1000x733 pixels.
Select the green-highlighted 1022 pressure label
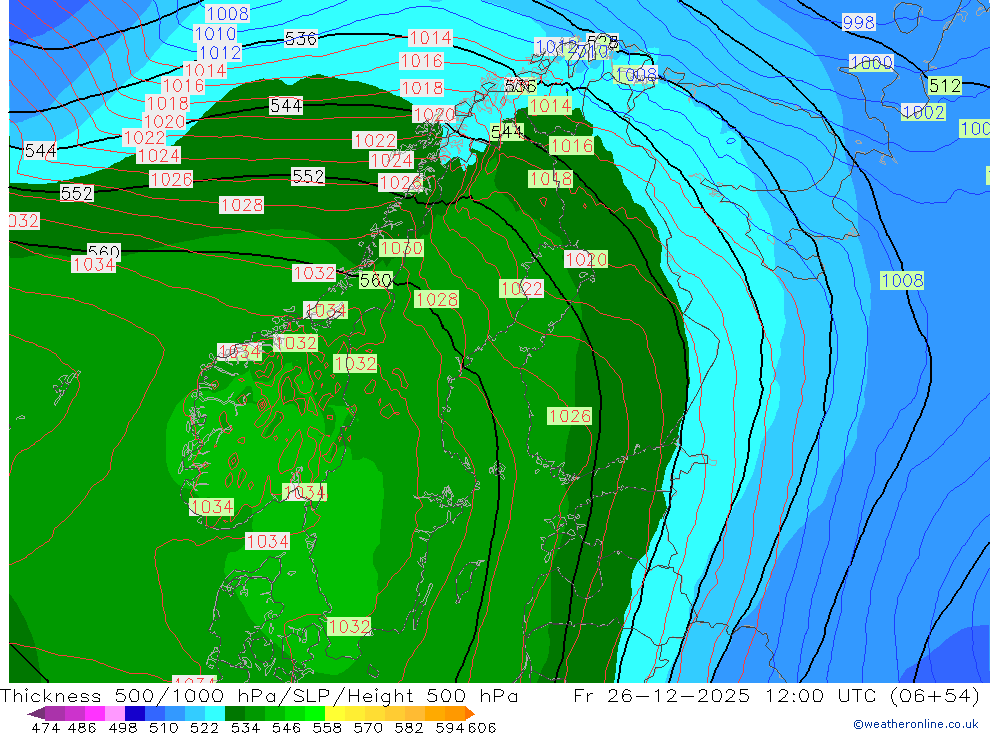[521, 288]
